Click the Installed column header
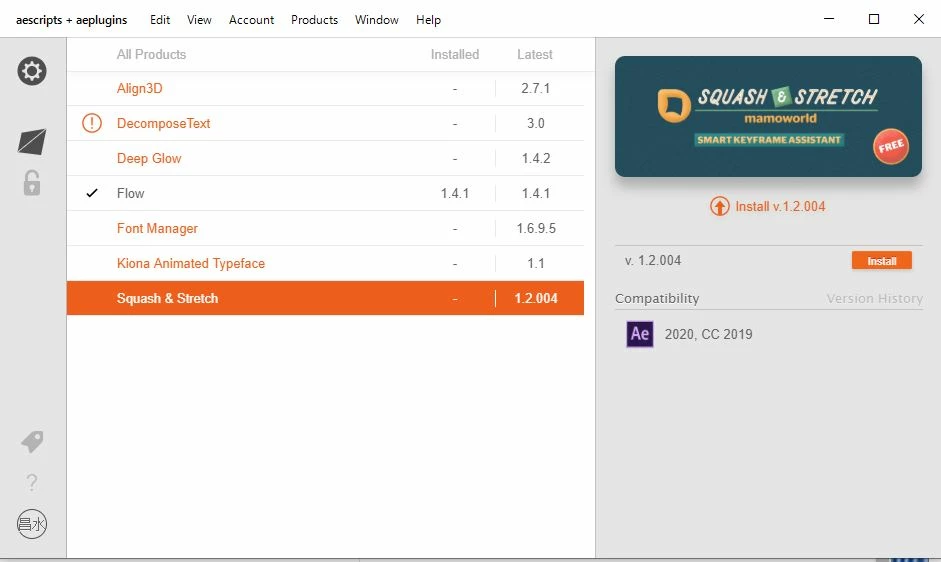Screen dimensions: 941x562 (455, 55)
